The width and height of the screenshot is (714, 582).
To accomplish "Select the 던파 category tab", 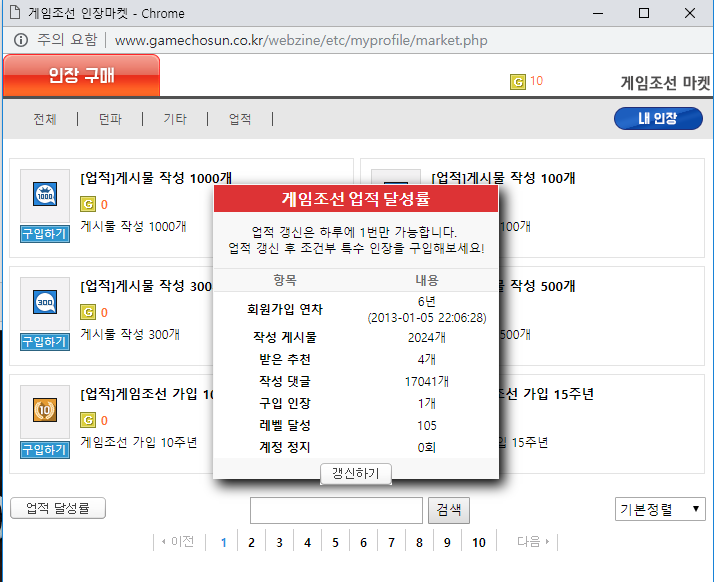I will point(110,119).
